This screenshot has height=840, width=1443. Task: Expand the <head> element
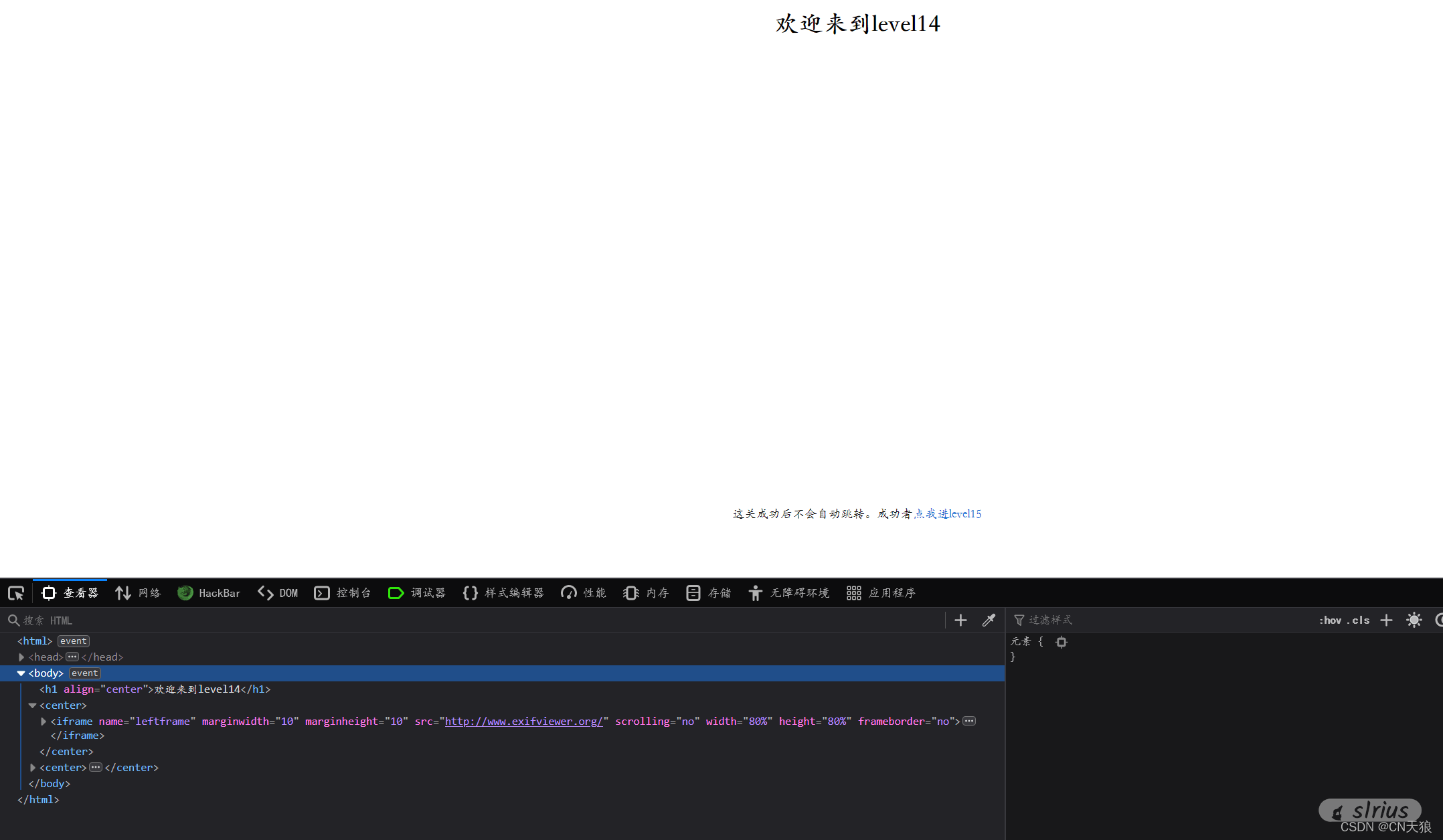tap(21, 657)
